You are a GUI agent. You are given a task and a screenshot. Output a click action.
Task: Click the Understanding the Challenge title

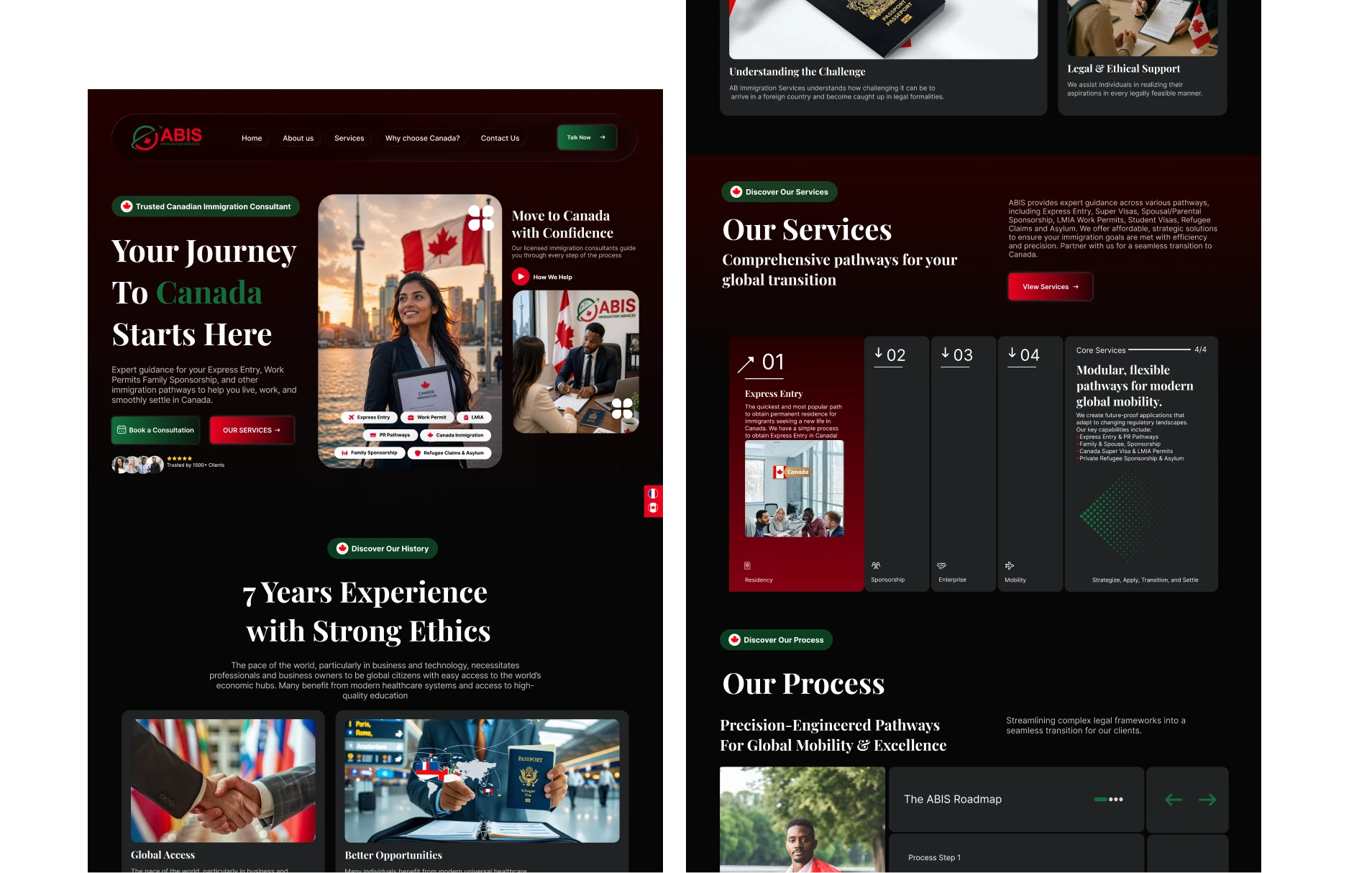797,72
